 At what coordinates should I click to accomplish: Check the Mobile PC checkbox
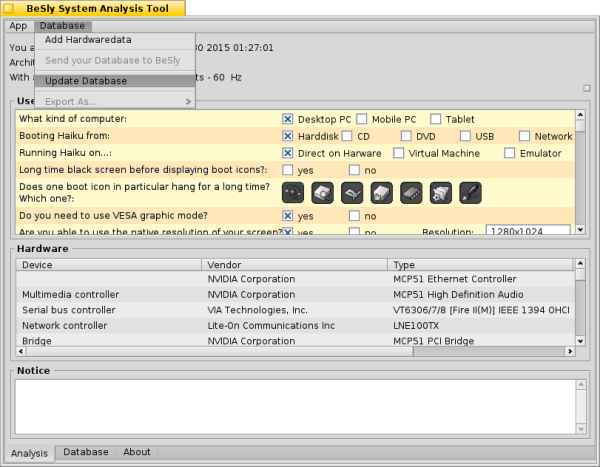[x=362, y=119]
